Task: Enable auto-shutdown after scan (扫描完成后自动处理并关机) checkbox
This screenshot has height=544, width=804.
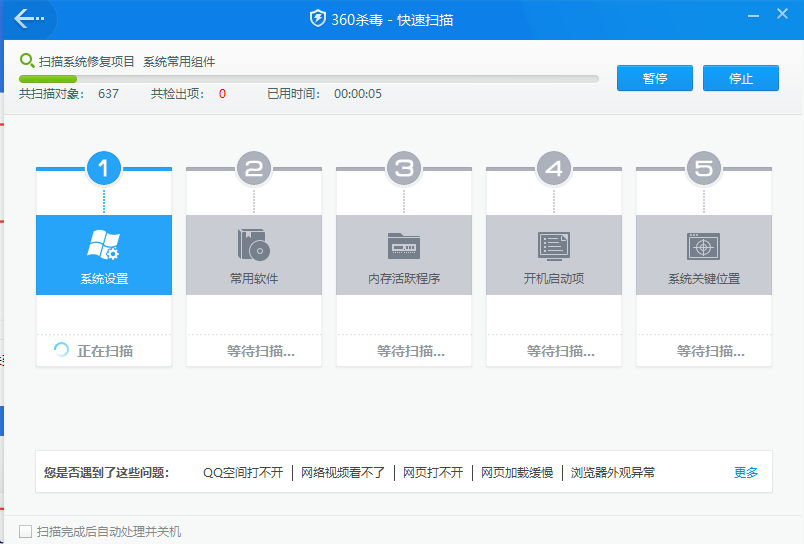Action: tap(26, 531)
